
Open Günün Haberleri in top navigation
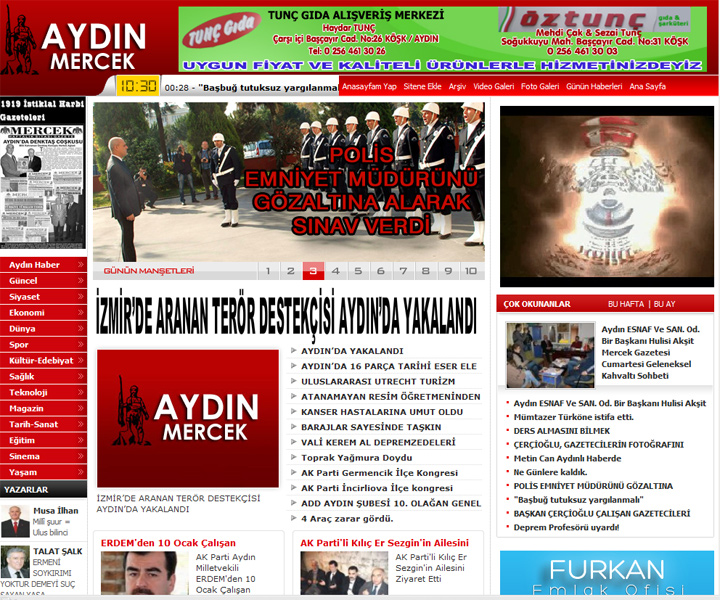pos(594,86)
